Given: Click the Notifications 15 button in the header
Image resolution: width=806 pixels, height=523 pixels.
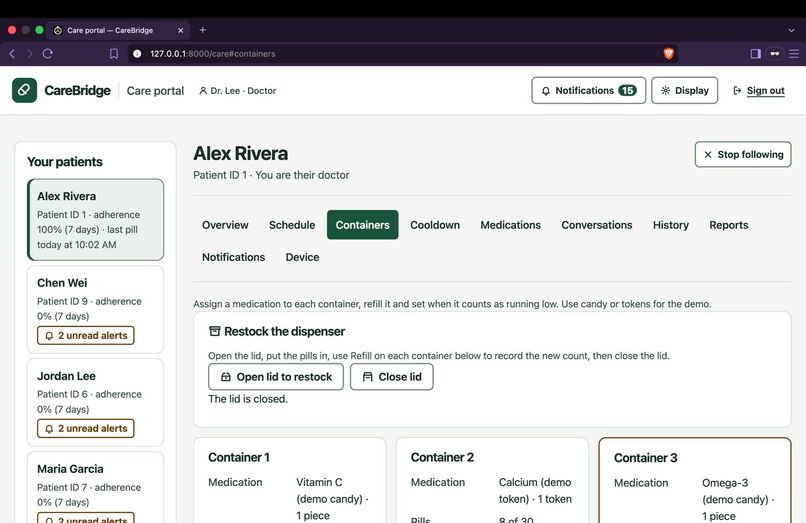Looking at the screenshot, I should click(589, 91).
